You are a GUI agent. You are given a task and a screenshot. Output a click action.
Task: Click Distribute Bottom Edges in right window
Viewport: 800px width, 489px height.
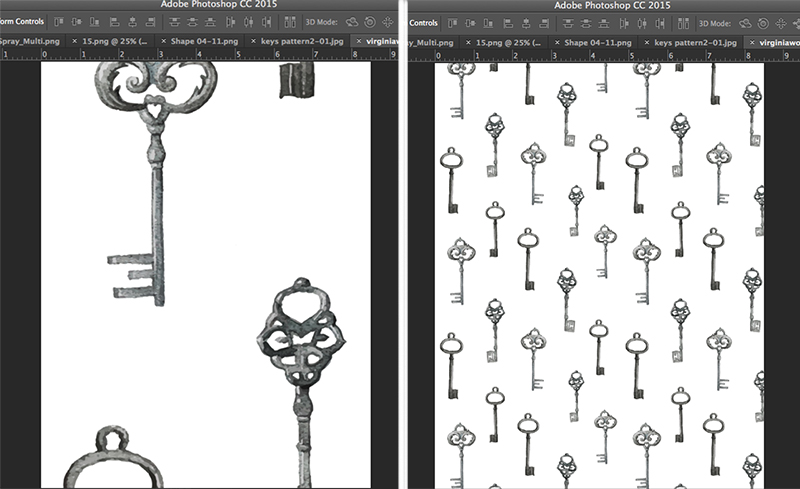[x=604, y=23]
